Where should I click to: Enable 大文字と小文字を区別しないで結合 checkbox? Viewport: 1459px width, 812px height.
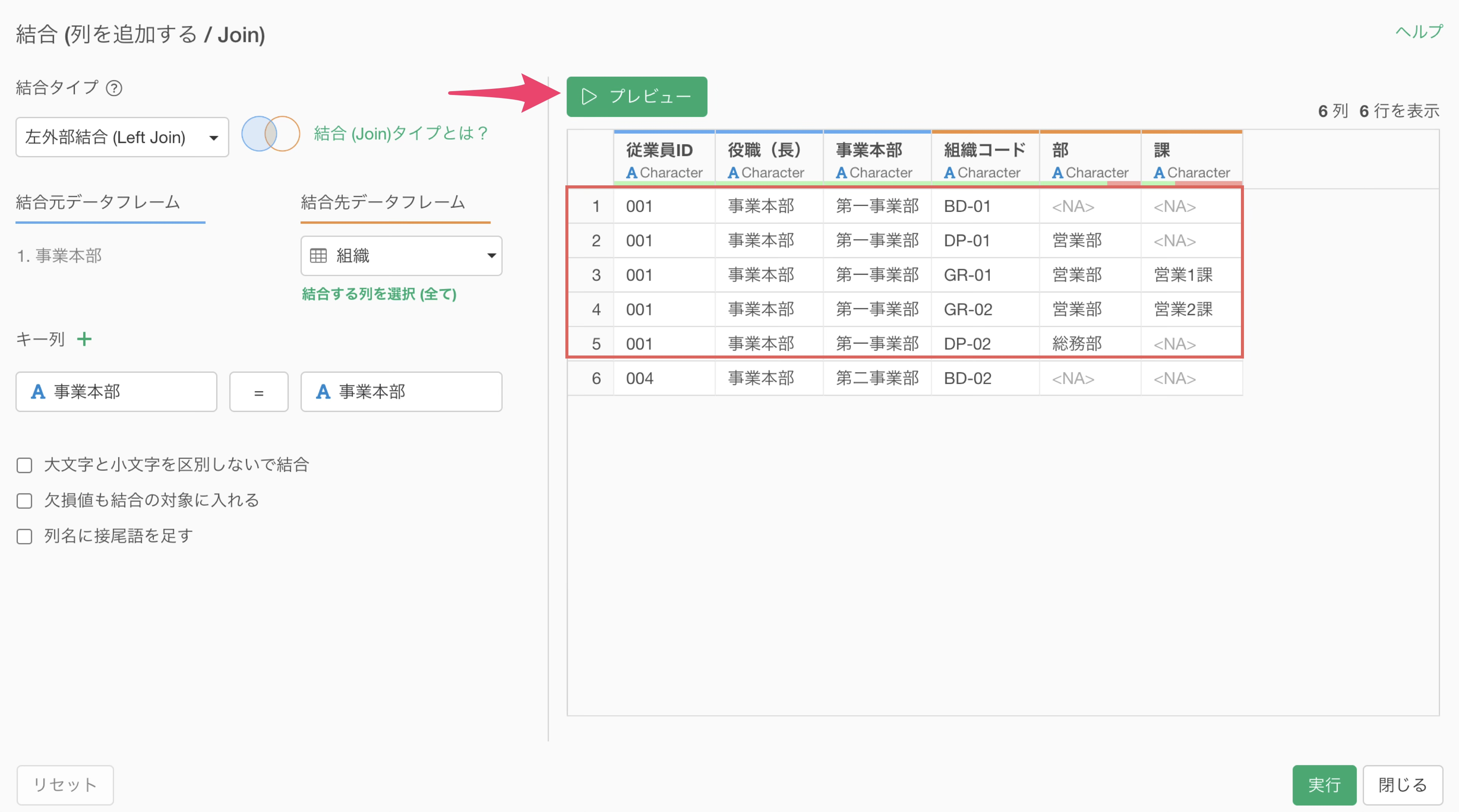pos(24,466)
